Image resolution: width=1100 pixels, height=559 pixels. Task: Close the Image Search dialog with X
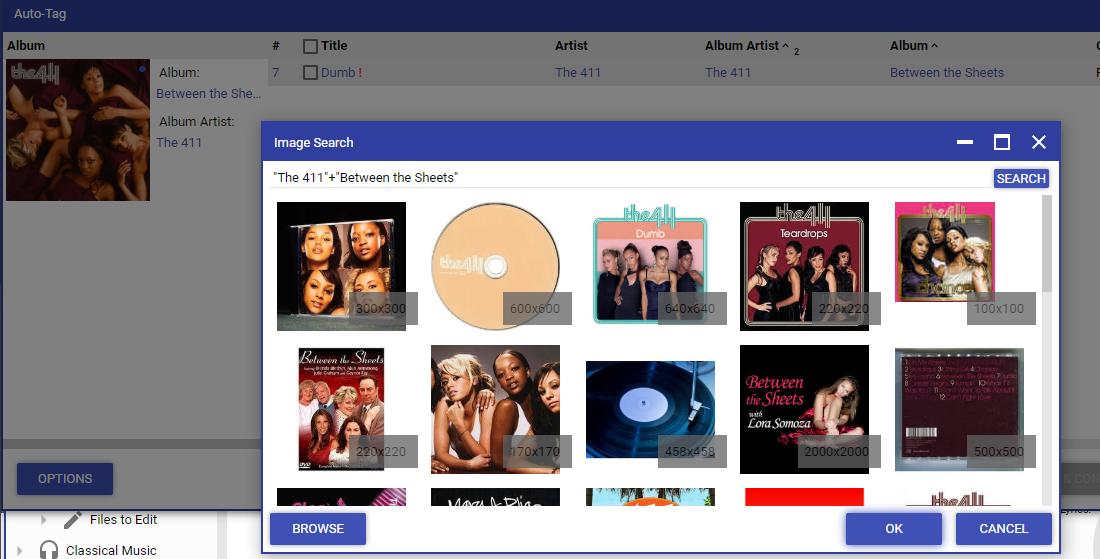pos(1038,142)
